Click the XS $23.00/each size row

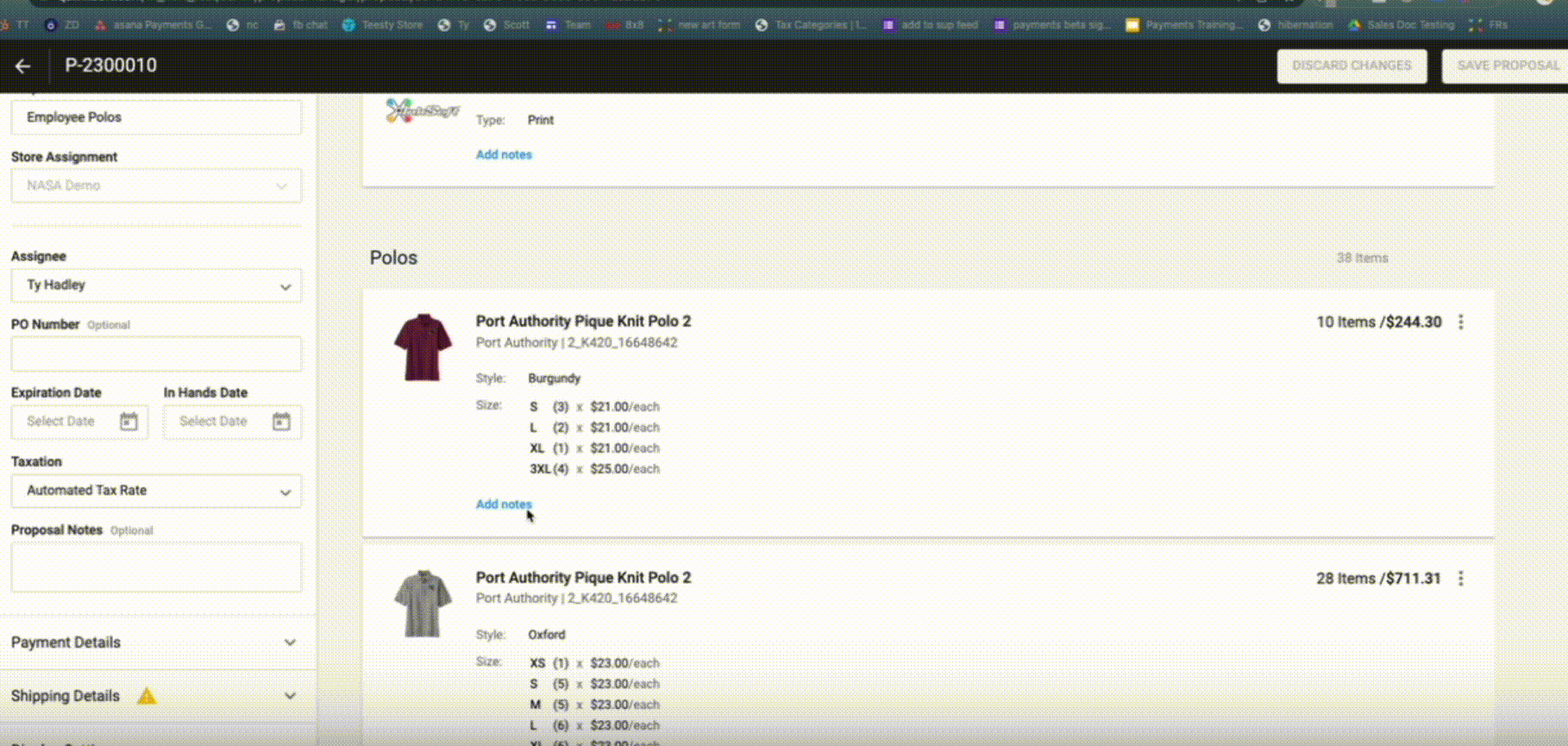click(x=594, y=663)
